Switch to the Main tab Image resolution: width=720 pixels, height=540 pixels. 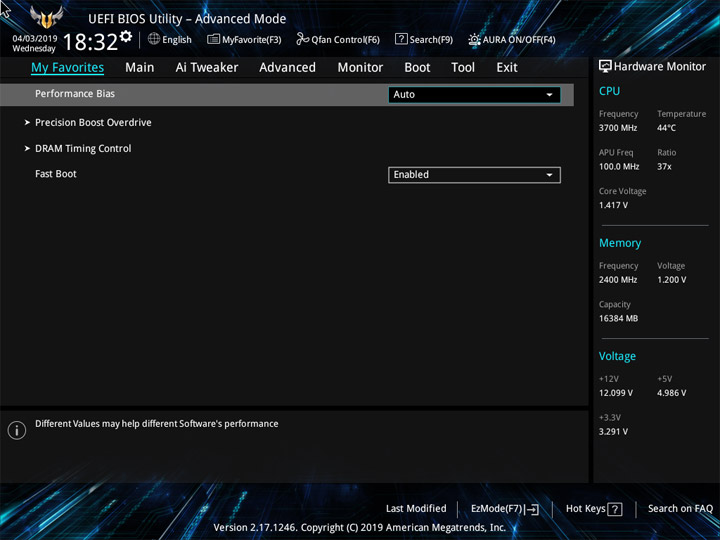(x=140, y=68)
